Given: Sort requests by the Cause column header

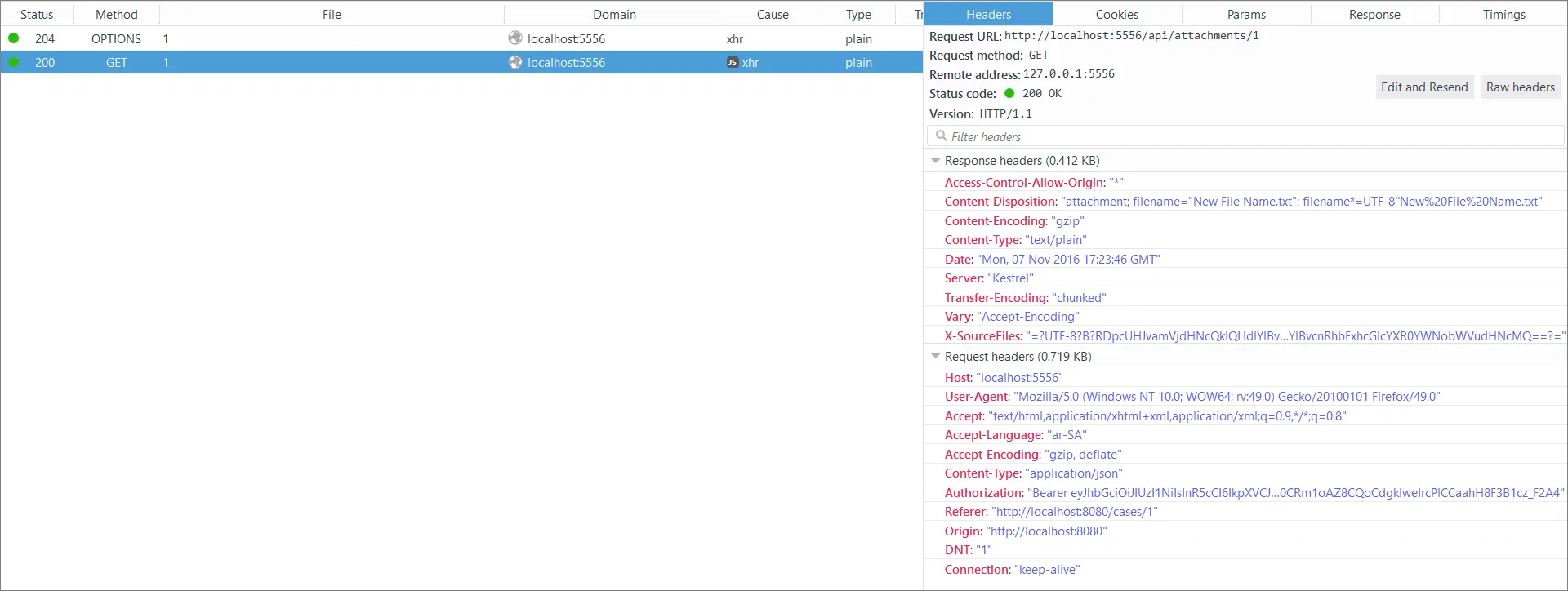Looking at the screenshot, I should pos(773,14).
